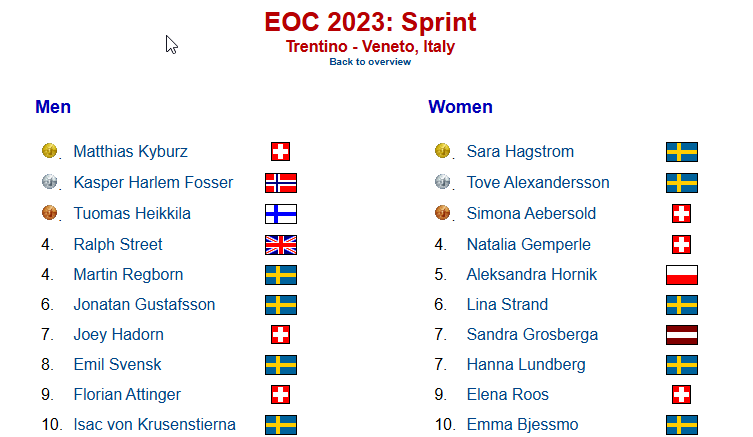
Task: Click the Polish flag beside Aleksandra Hornik
Action: pos(682,275)
